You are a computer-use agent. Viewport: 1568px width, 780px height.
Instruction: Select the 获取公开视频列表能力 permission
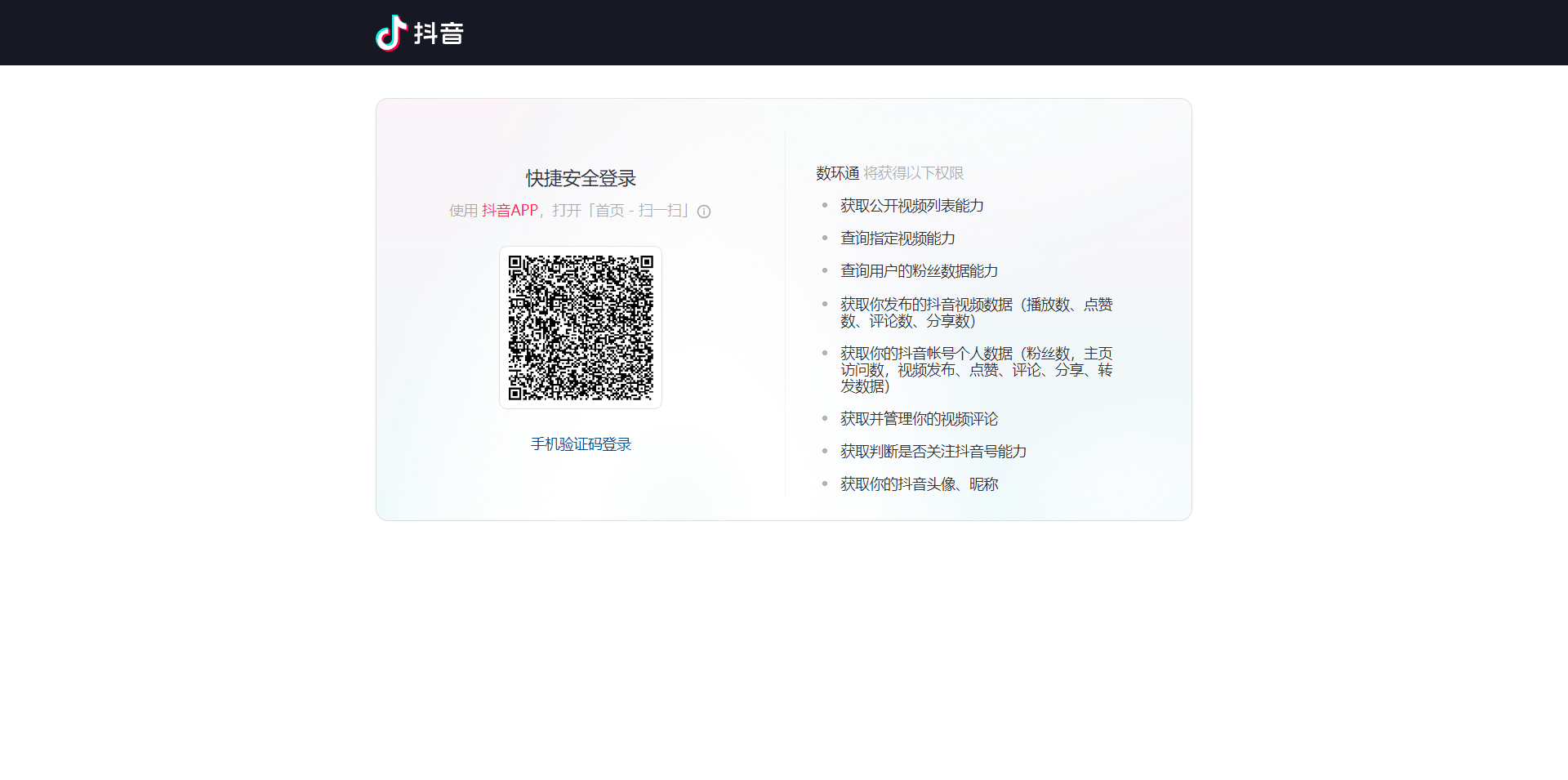pos(911,206)
